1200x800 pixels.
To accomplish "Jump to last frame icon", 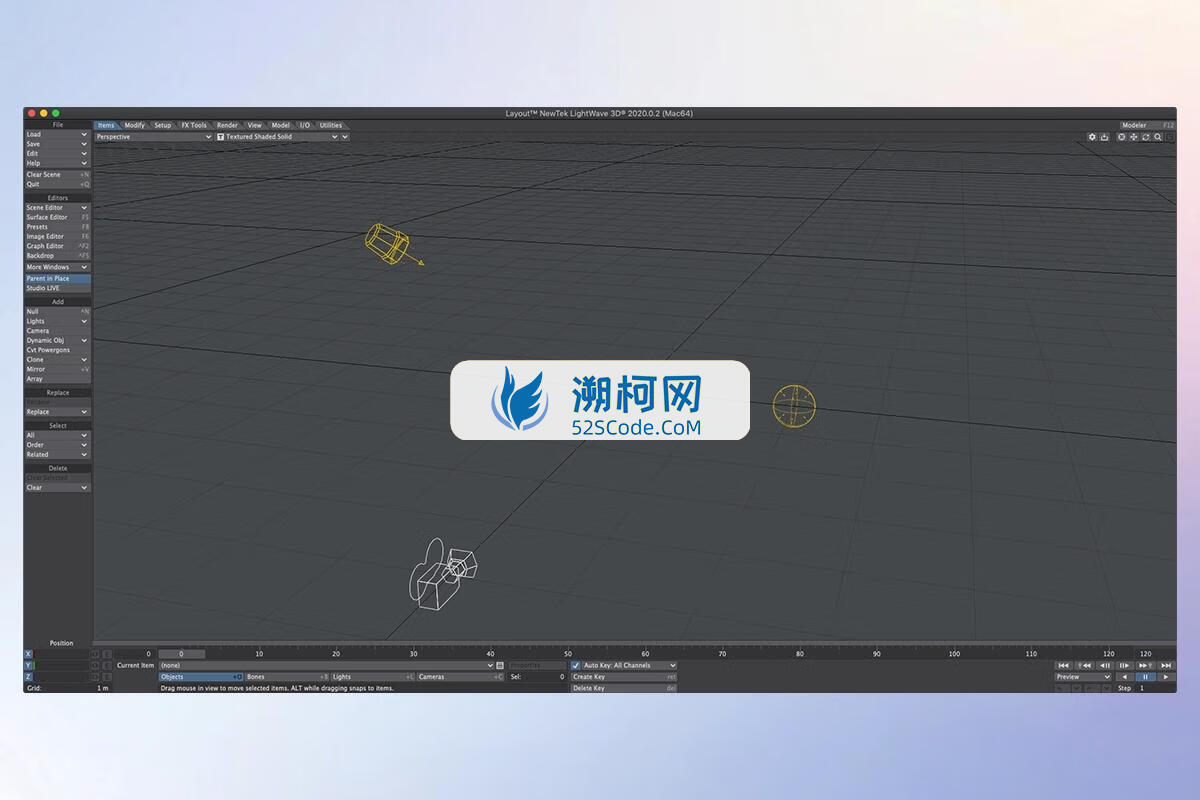I will click(x=1166, y=665).
